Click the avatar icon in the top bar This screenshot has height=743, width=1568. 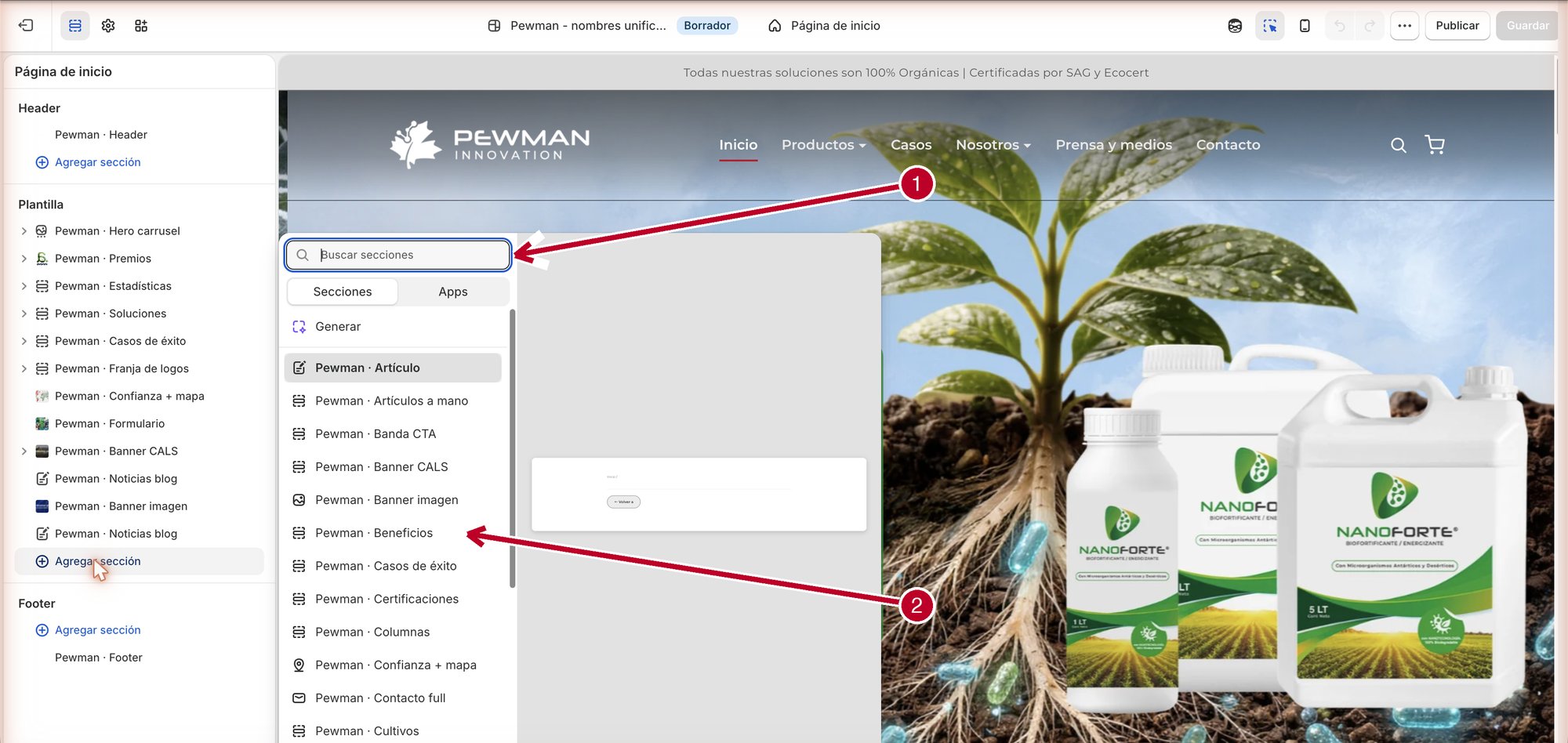(1235, 26)
